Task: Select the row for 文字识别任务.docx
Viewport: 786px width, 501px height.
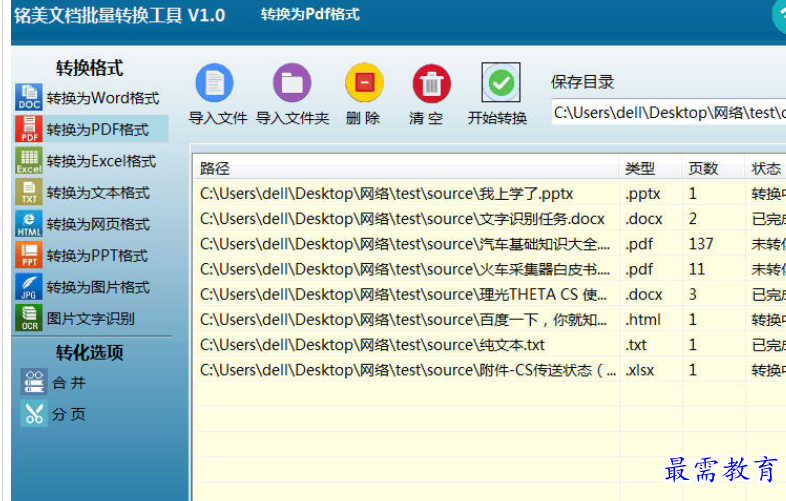Action: tap(490, 219)
